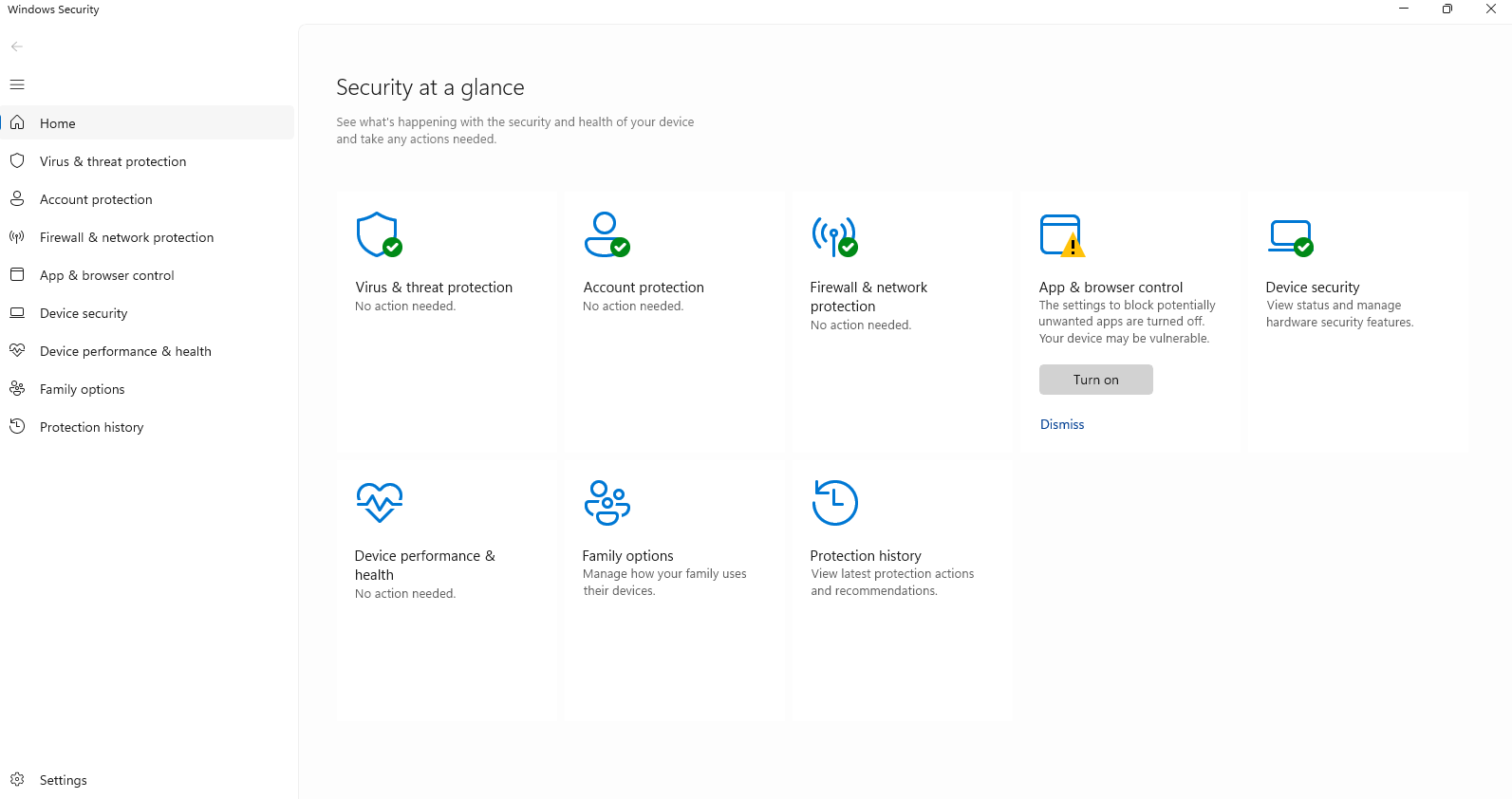
Task: Open the Virus & threat protection card title
Action: tap(434, 287)
